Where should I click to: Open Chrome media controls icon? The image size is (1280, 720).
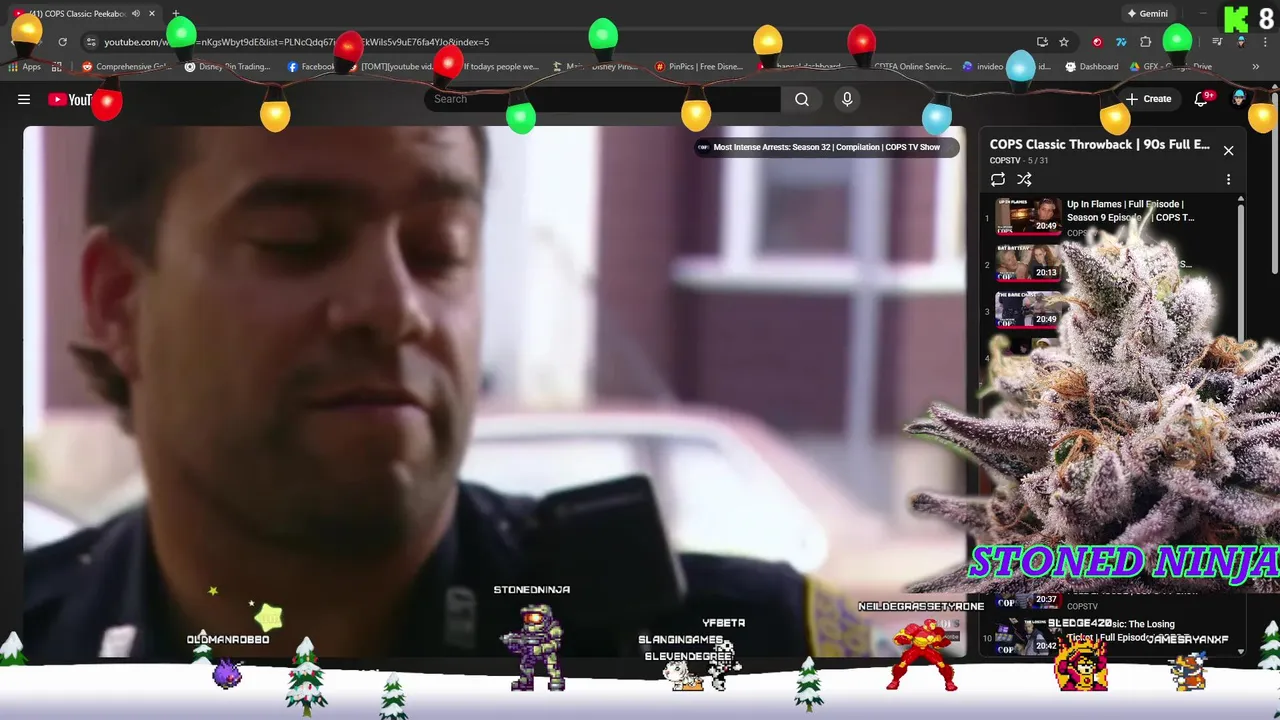point(1217,42)
